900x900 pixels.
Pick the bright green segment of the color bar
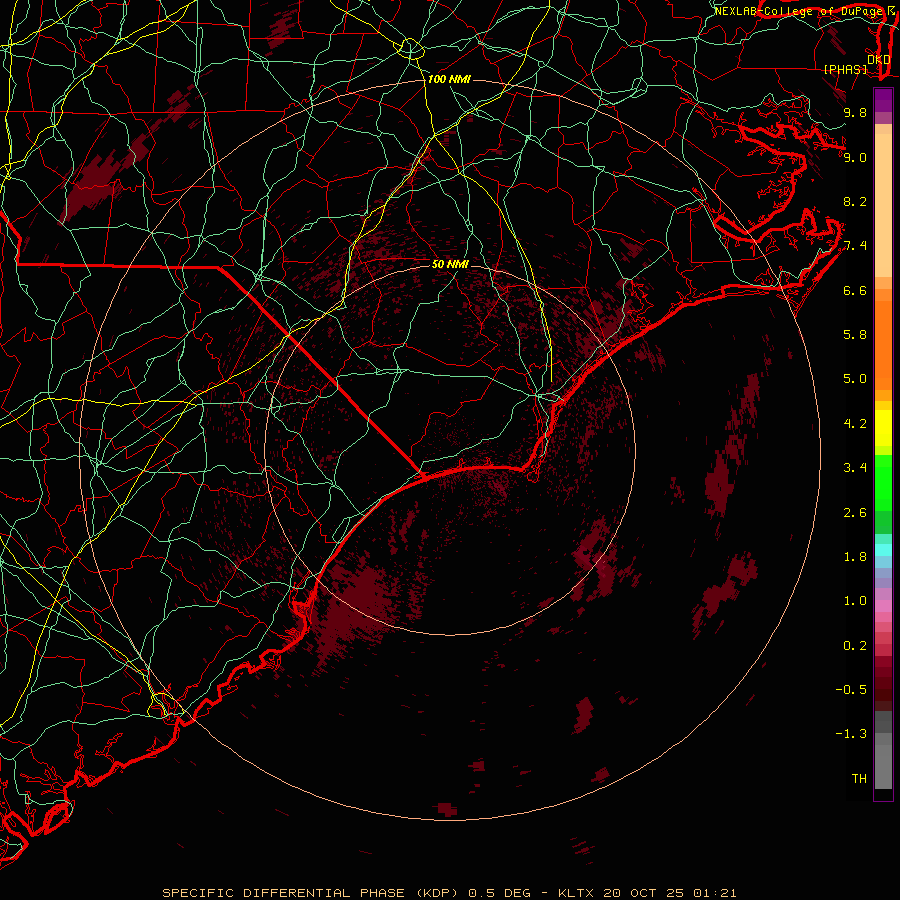pyautogui.click(x=883, y=483)
